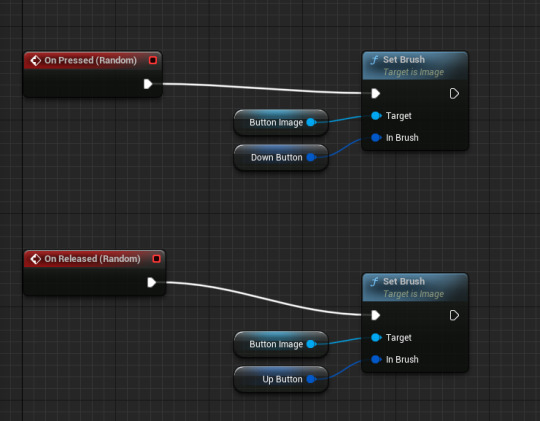Select lower Button Image variable node

coord(281,344)
